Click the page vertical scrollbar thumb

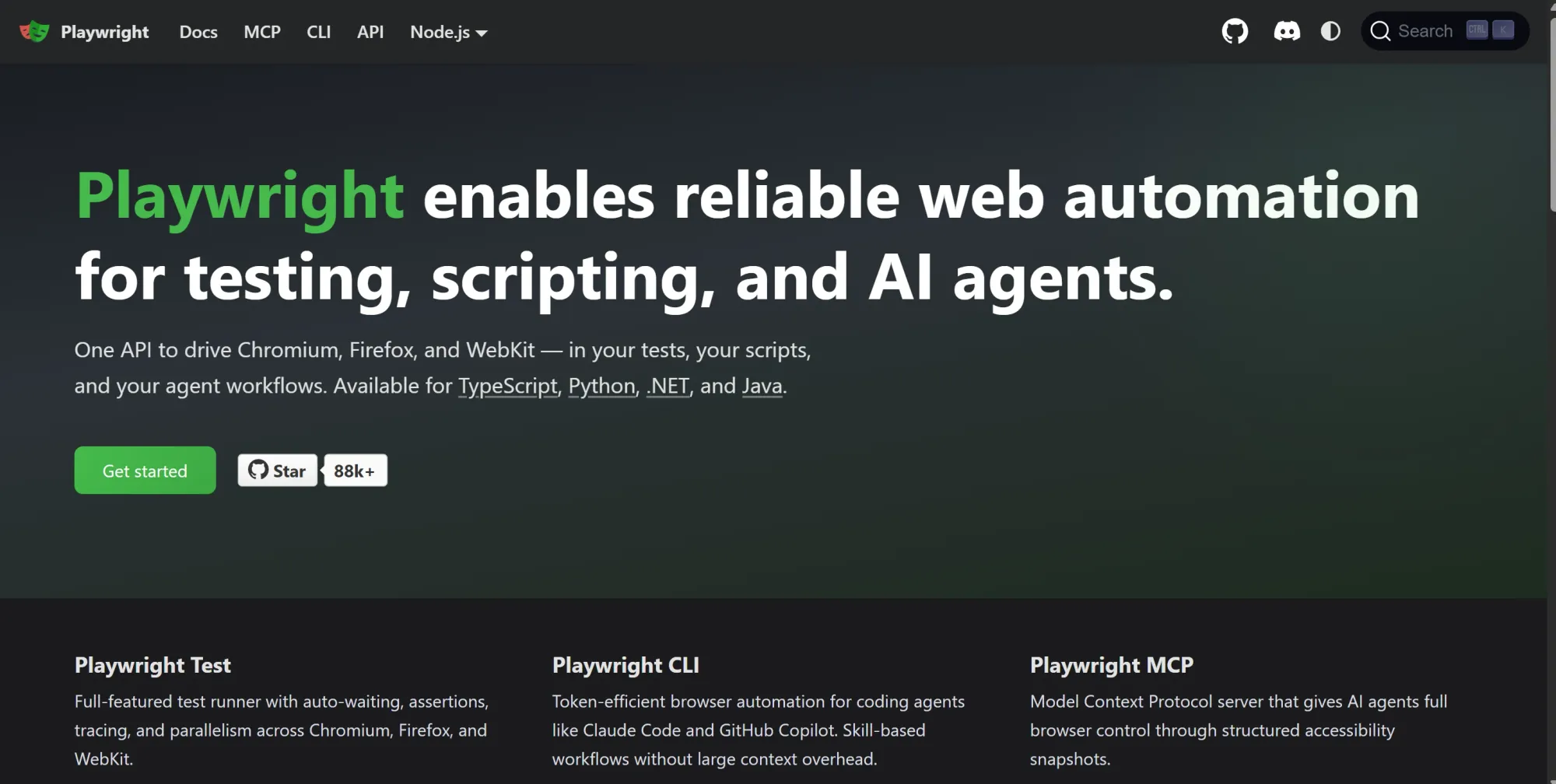tap(1552, 113)
